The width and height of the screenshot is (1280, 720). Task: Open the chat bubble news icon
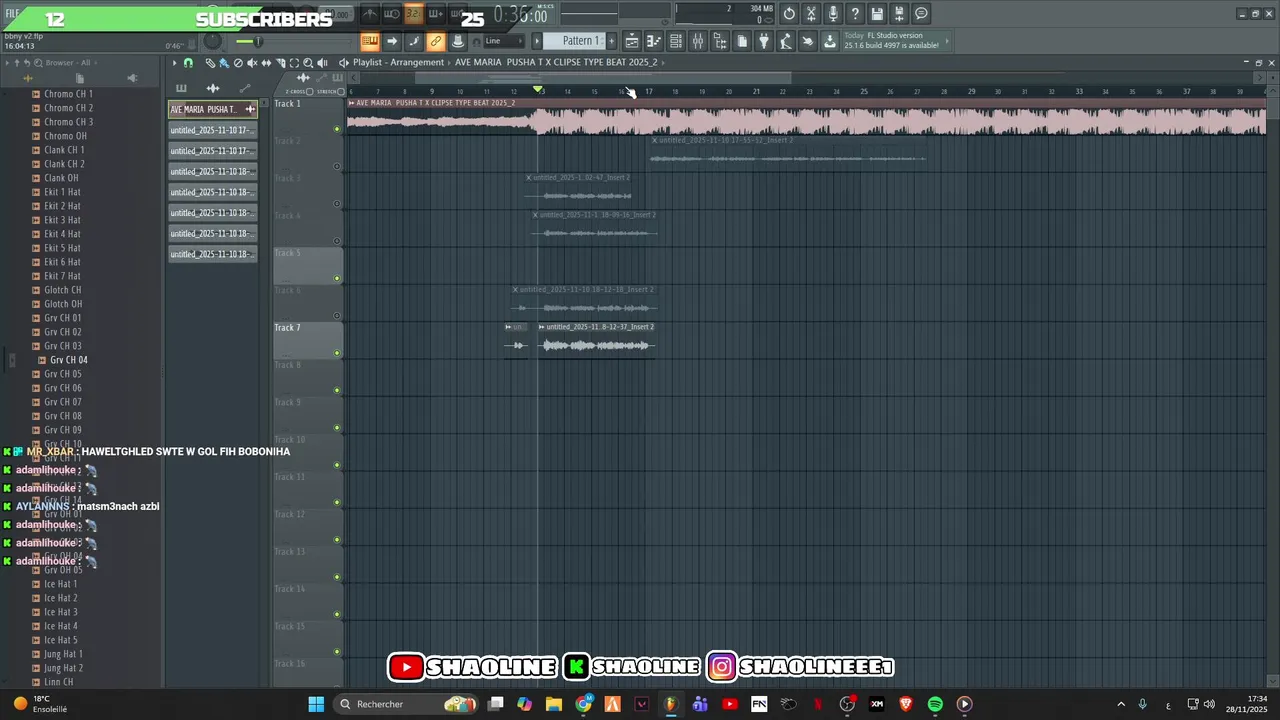[x=921, y=13]
